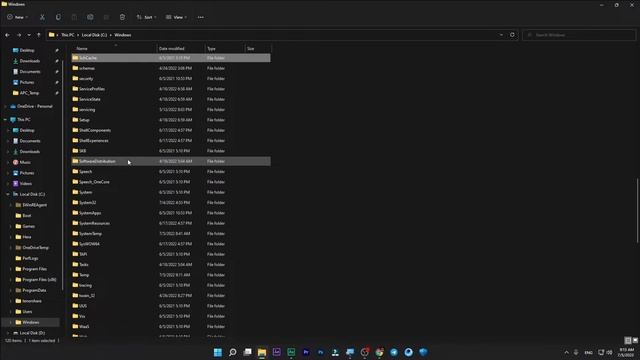Viewport: 640px width, 360px height.
Task: Open APC_Temp in Quick access
Action: point(29,93)
